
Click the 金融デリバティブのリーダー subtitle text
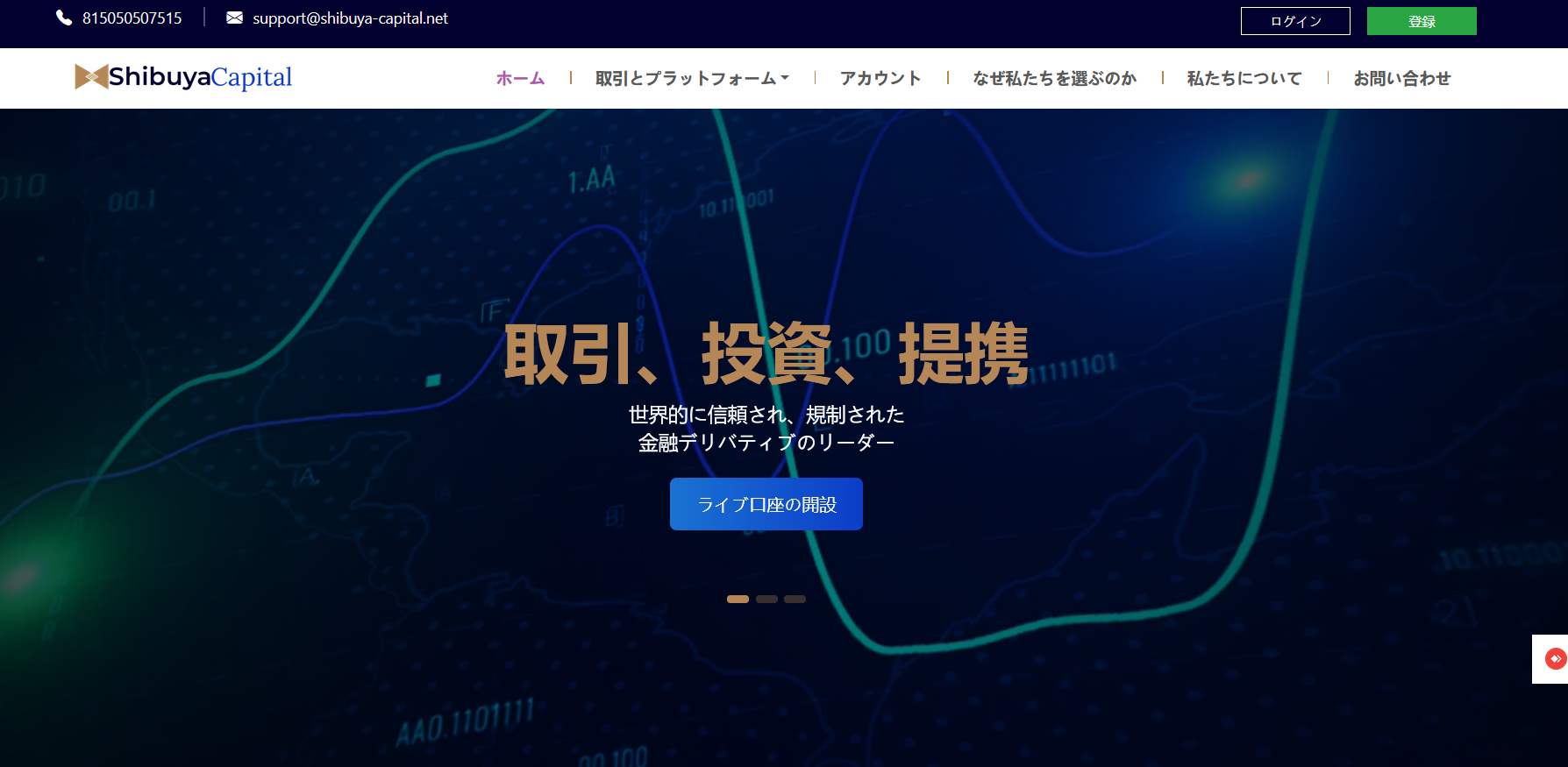coord(766,443)
